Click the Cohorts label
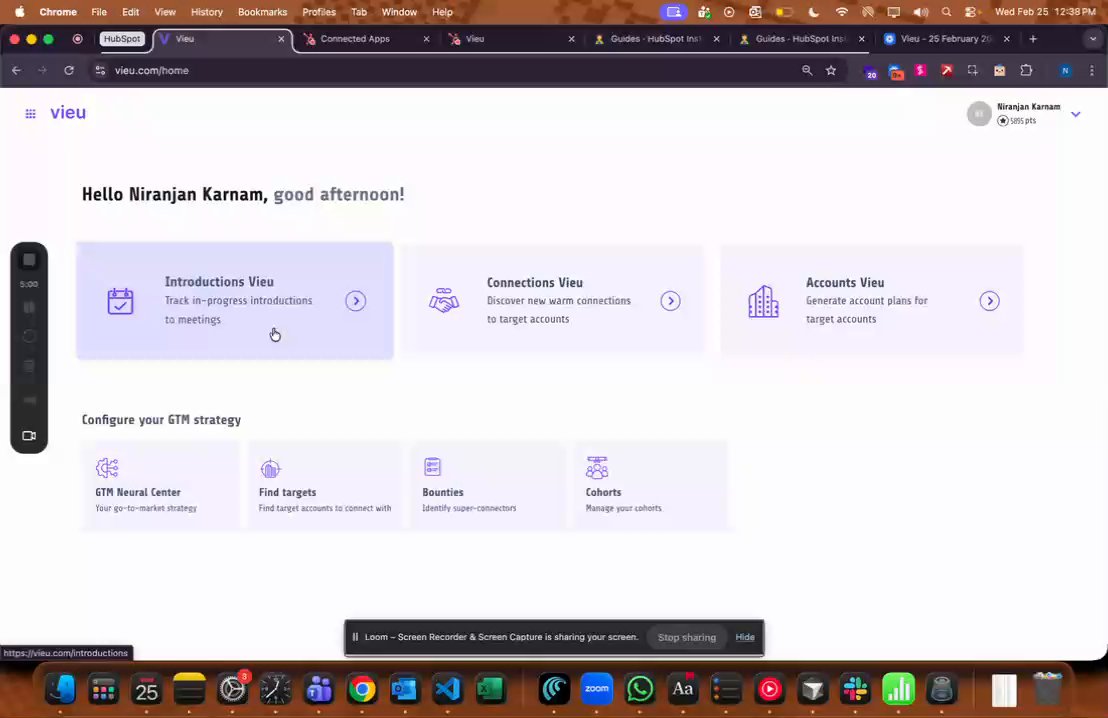The height and width of the screenshot is (718, 1108). pos(603,492)
